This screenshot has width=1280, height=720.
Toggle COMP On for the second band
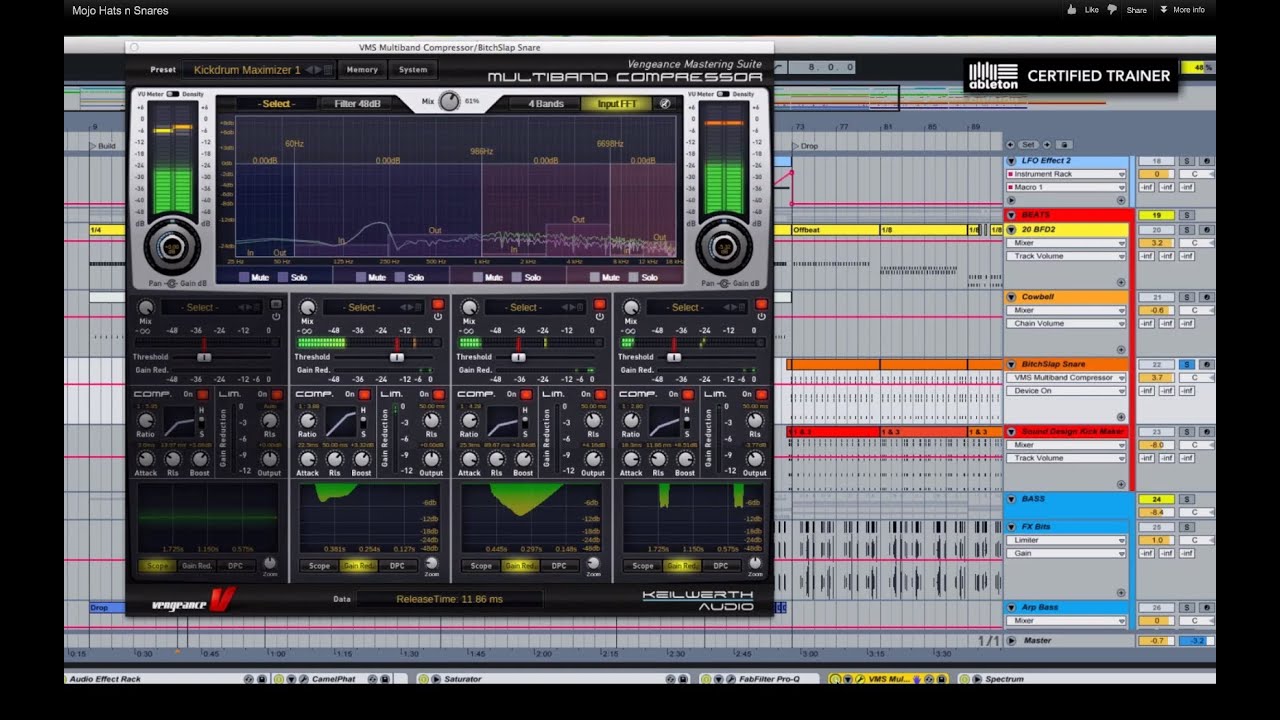364,394
